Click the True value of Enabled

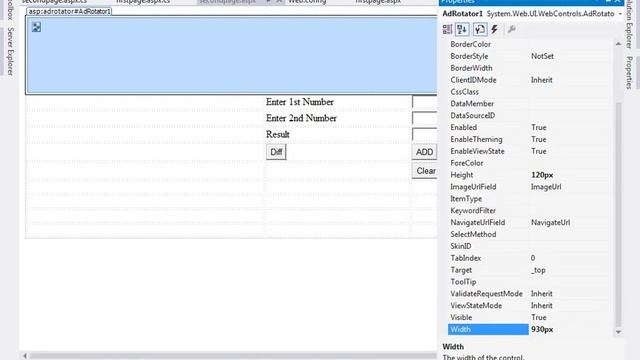(x=538, y=127)
